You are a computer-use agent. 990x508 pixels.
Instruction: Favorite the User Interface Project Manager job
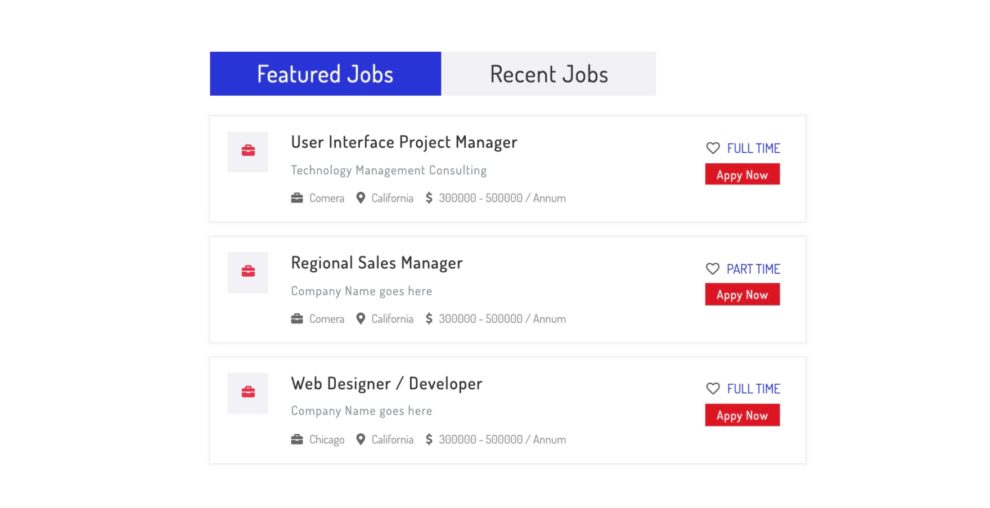pos(713,148)
